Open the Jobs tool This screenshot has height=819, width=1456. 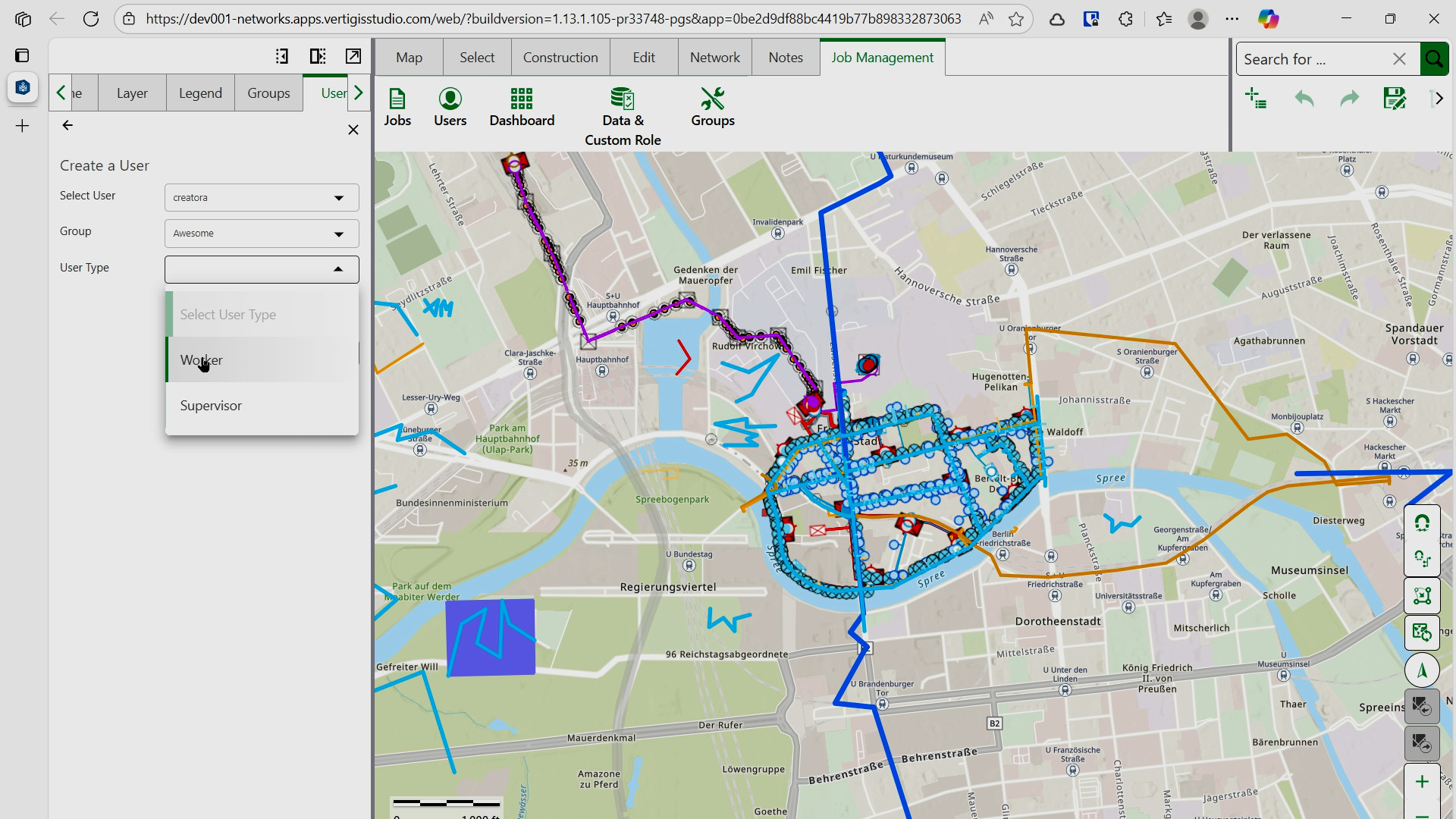click(397, 107)
